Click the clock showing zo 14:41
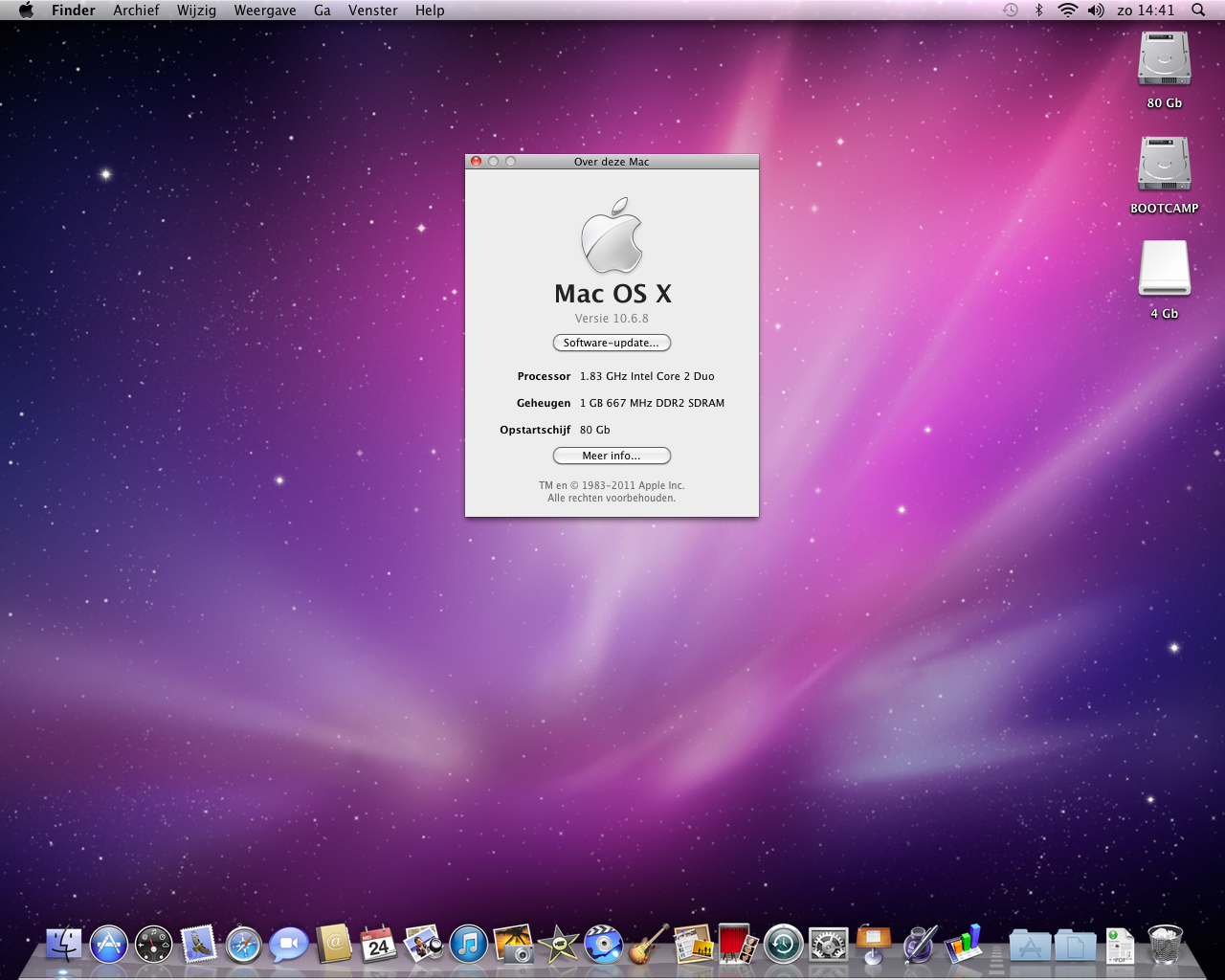The height and width of the screenshot is (980, 1225). coord(1146,10)
